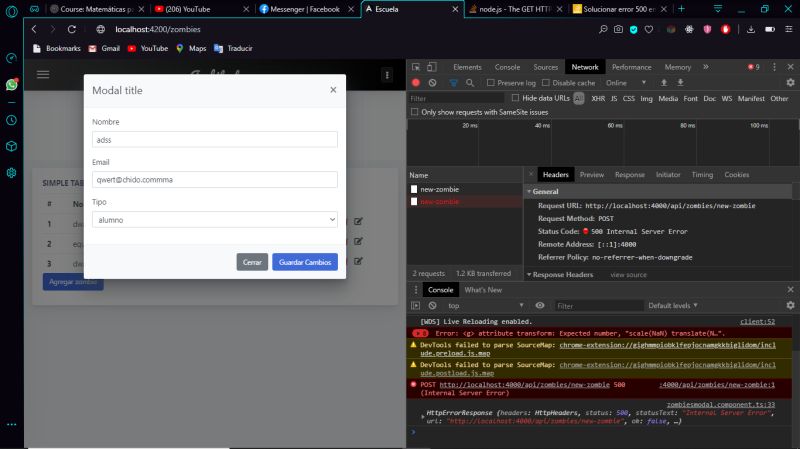Expand HttpErrorResponse object in console
800x449 pixels.
coord(422,417)
